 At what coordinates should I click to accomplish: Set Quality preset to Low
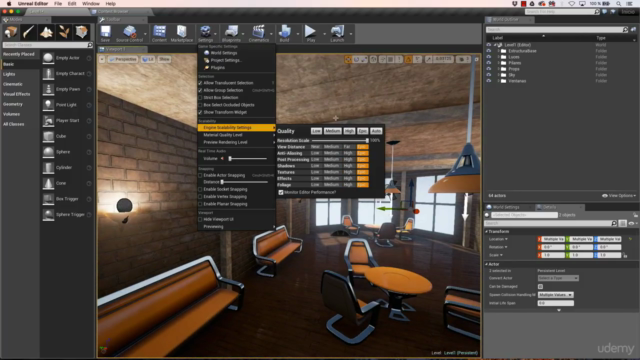[x=316, y=131]
